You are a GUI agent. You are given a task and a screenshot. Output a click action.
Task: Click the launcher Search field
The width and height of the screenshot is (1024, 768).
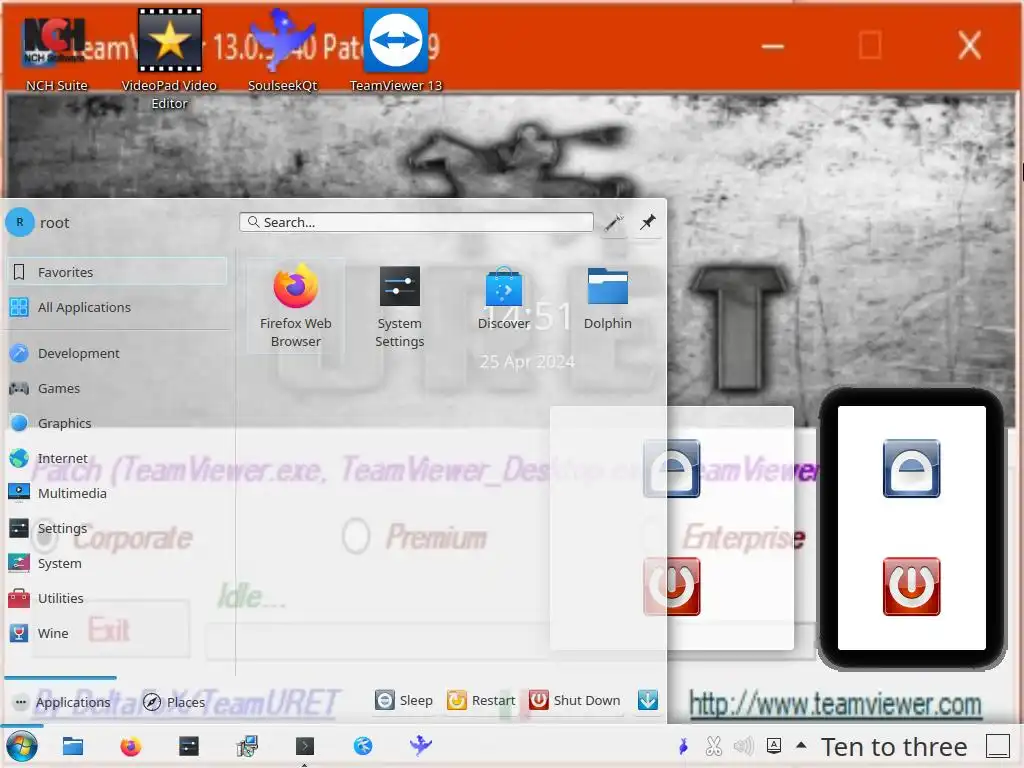tap(417, 222)
